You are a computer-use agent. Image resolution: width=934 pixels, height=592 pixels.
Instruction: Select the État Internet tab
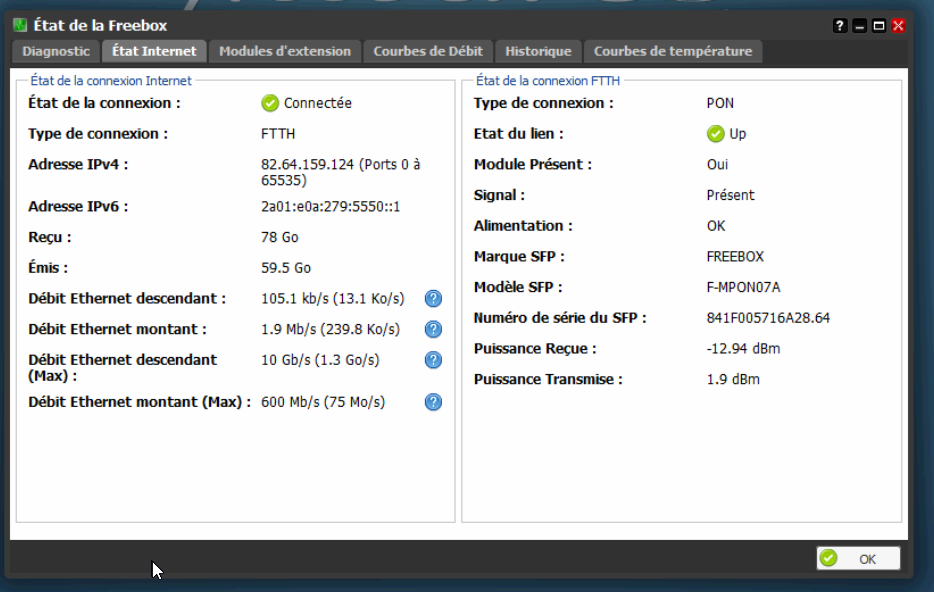[x=154, y=51]
